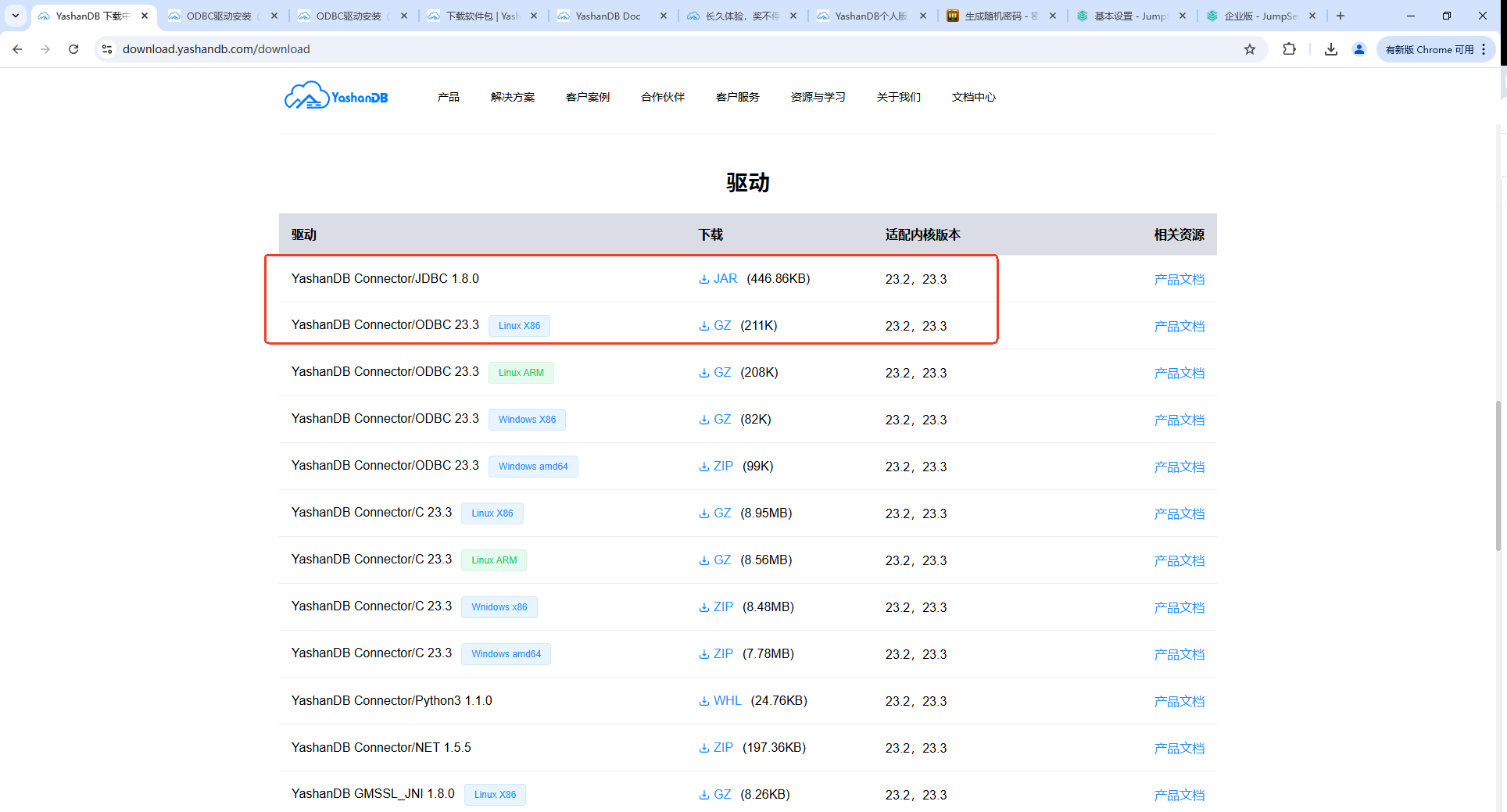This screenshot has width=1507, height=812.
Task: Click the page vertical scrollbar
Action: pyautogui.click(x=1498, y=475)
